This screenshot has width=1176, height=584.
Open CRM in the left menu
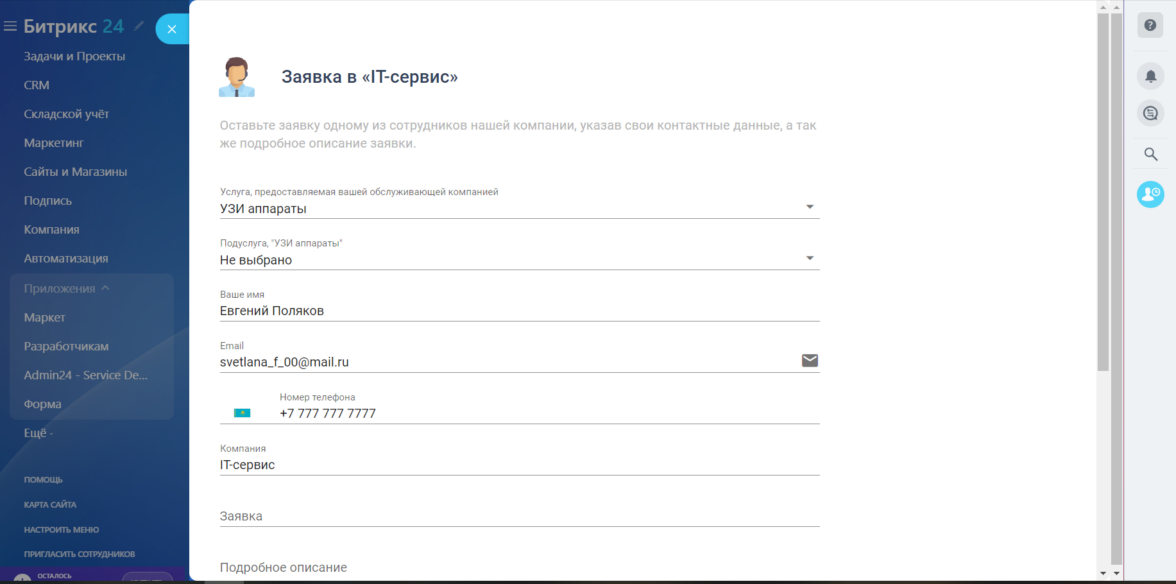(x=37, y=86)
